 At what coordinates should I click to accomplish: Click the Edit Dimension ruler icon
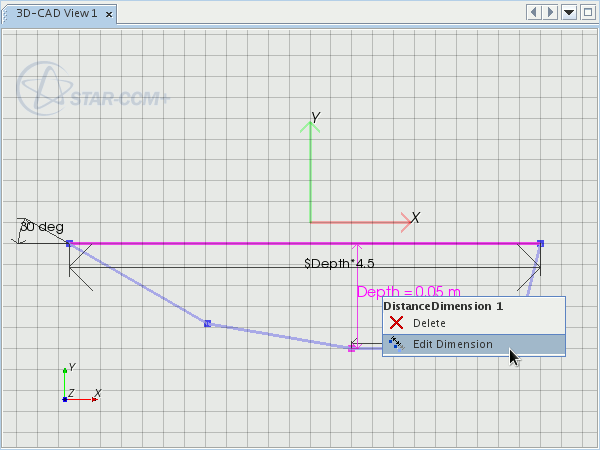pyautogui.click(x=396, y=344)
